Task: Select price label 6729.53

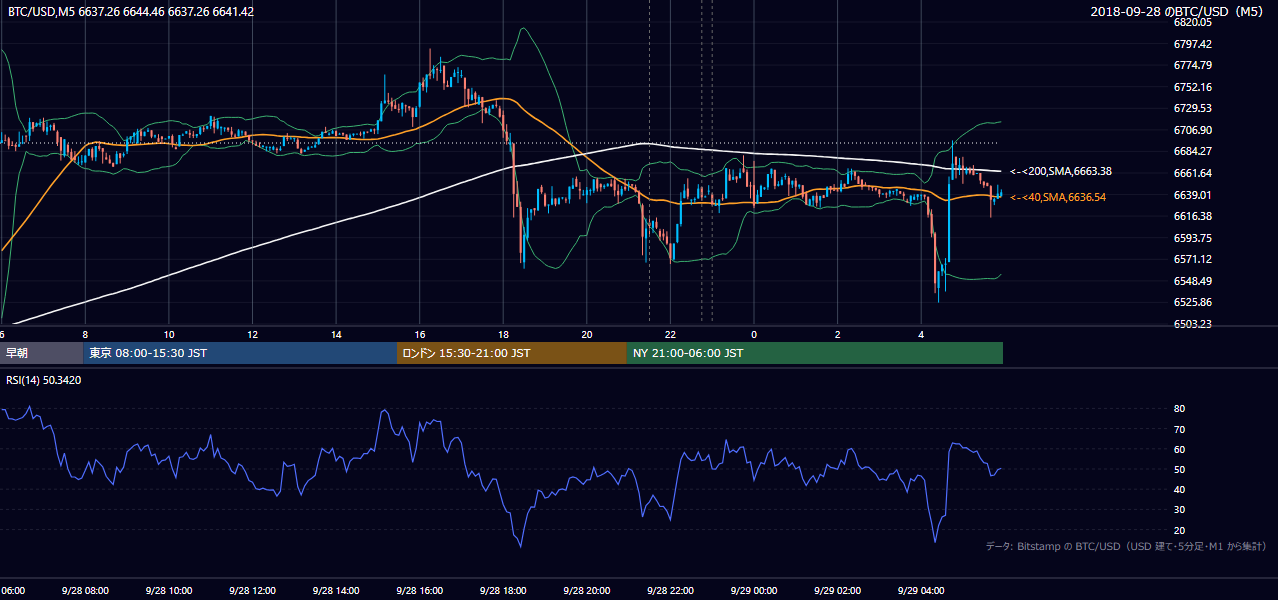Action: 1193,108
